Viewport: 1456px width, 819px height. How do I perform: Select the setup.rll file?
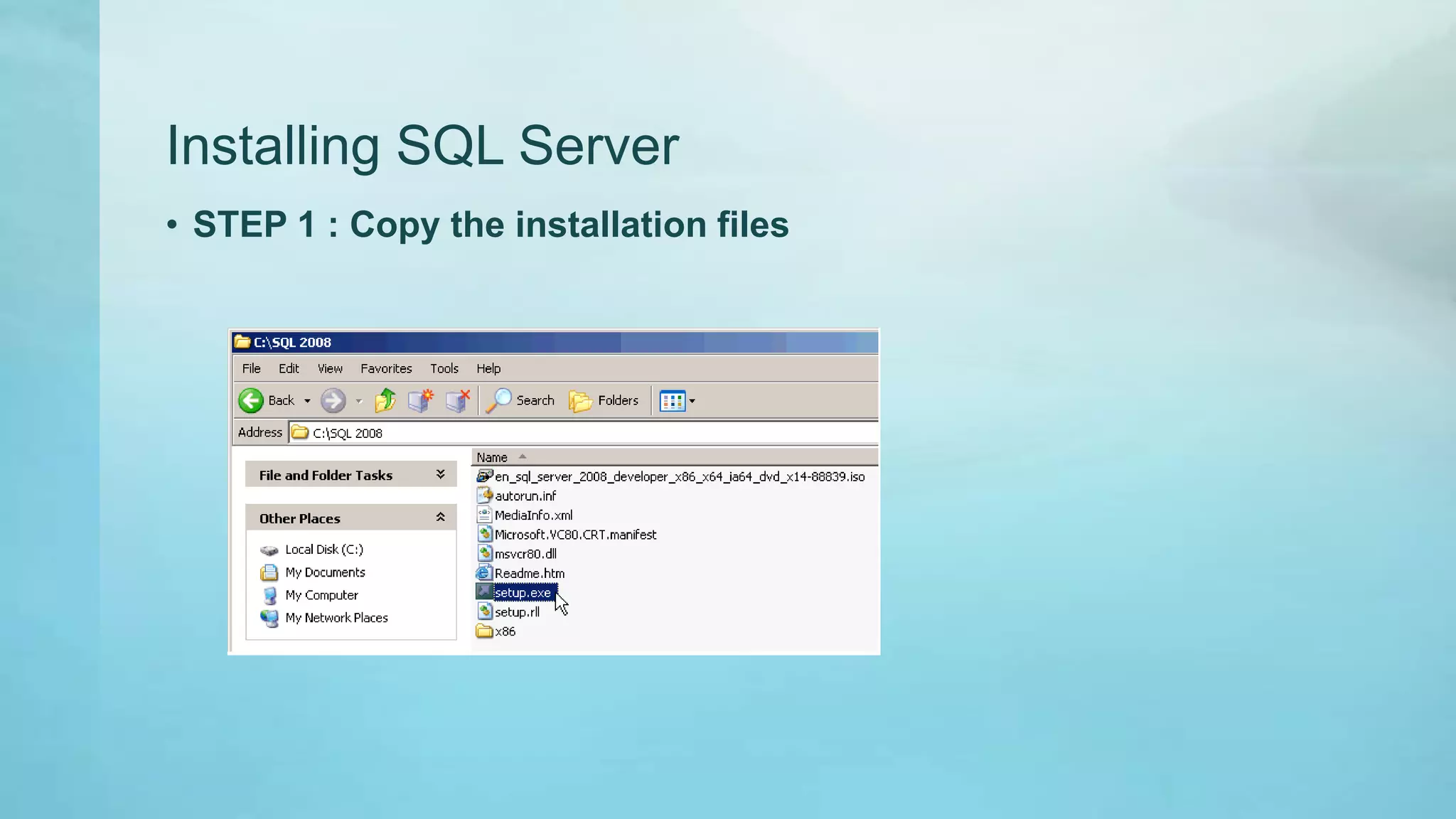click(x=517, y=611)
